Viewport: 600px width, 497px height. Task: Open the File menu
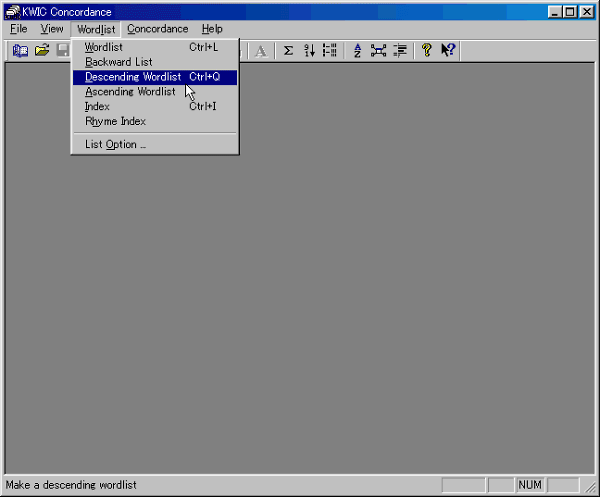point(18,29)
